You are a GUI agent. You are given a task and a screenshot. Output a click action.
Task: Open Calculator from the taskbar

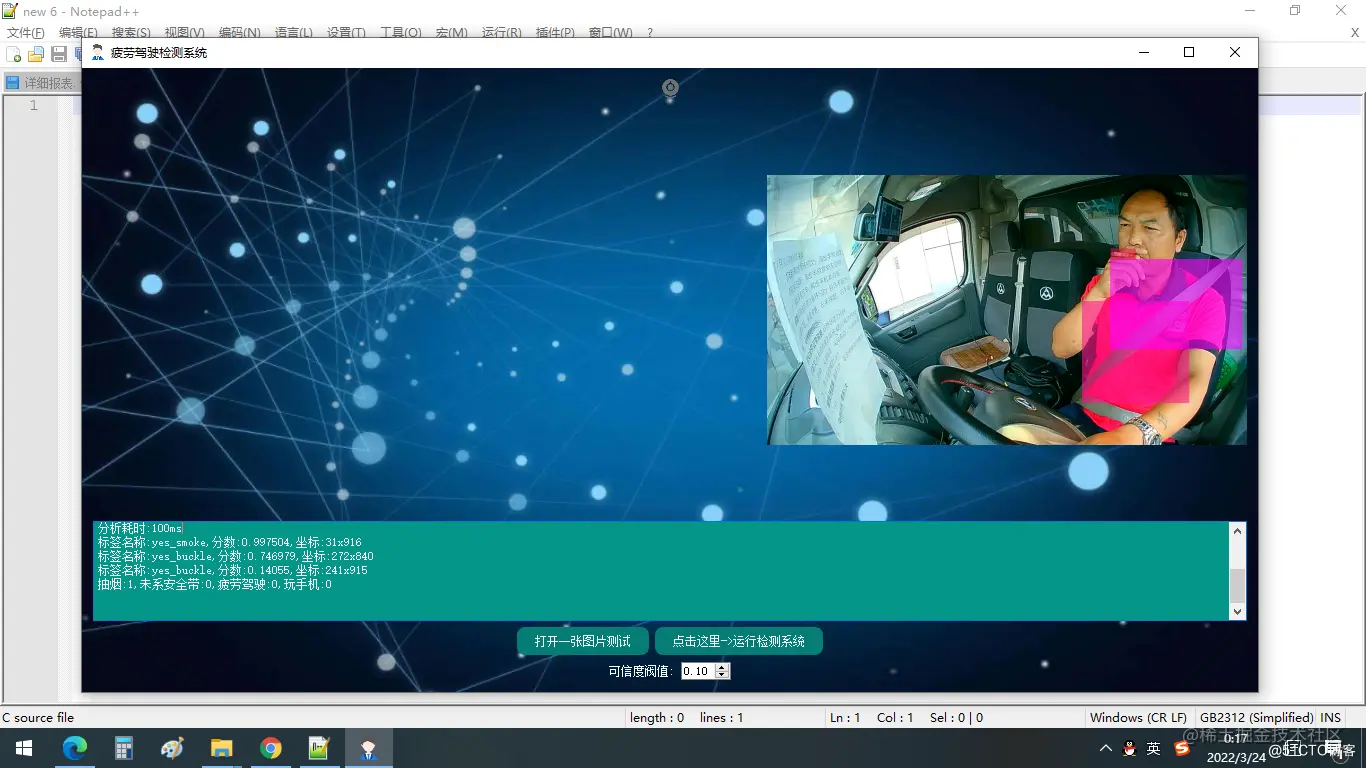pos(123,748)
